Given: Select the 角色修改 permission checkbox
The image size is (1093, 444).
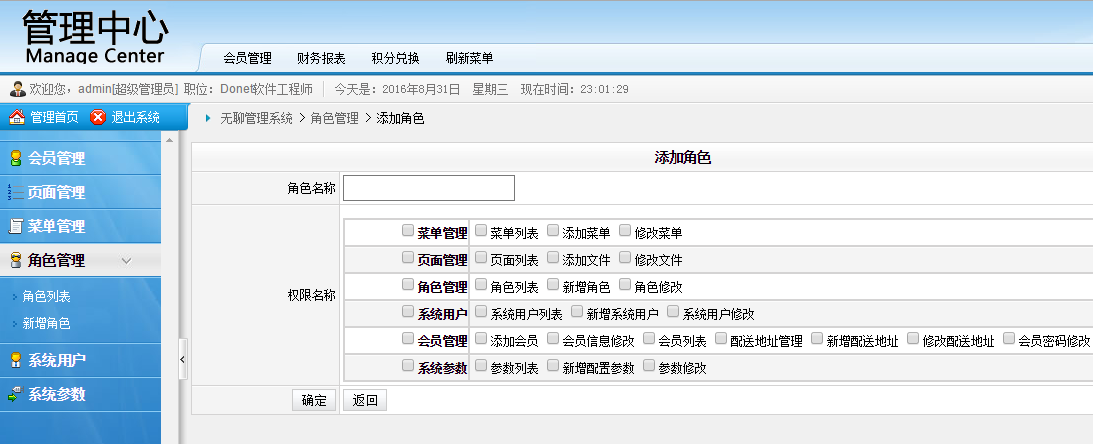Looking at the screenshot, I should [x=625, y=284].
